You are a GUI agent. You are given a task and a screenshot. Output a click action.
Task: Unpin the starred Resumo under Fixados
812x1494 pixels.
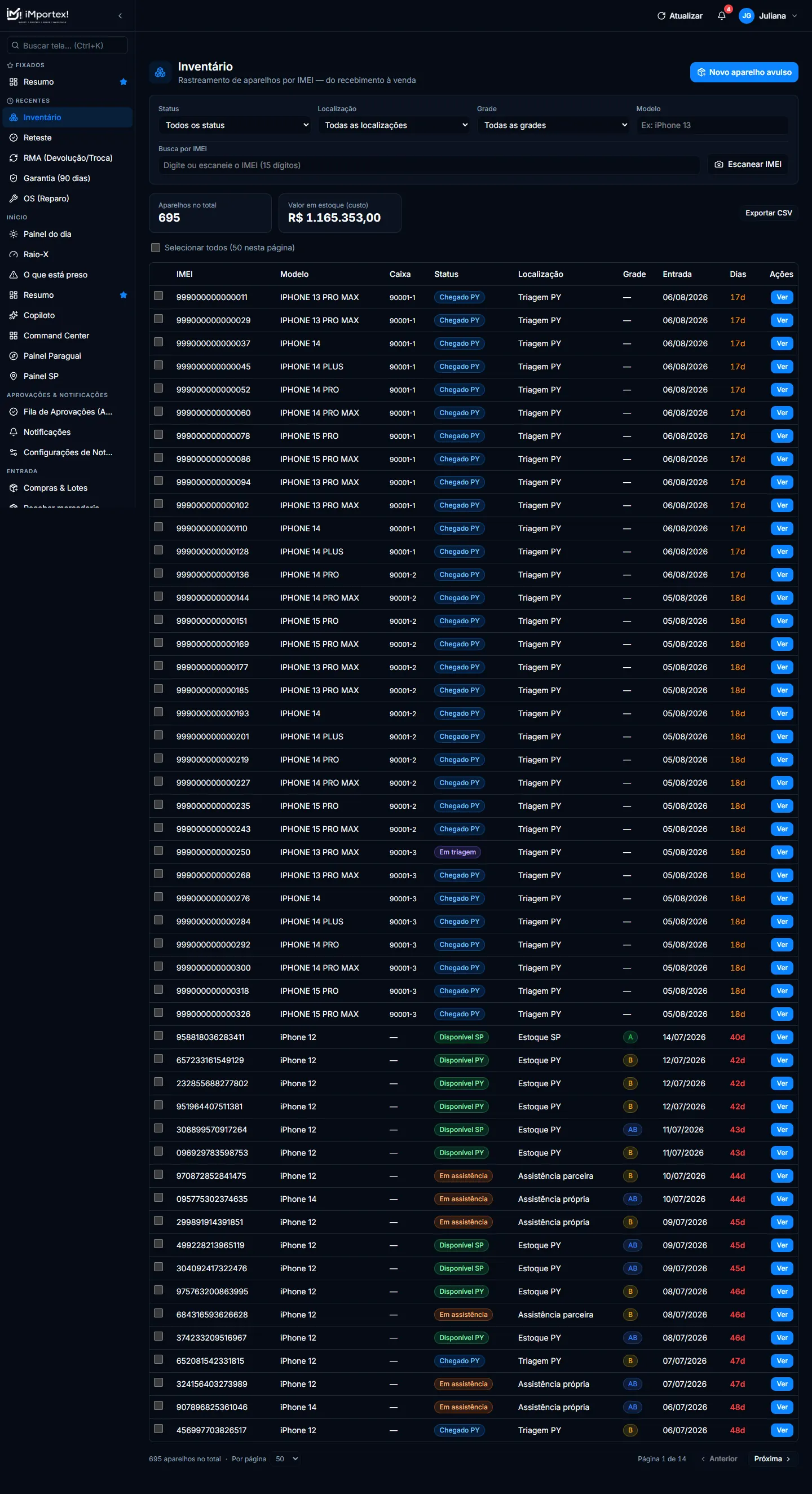coord(123,82)
